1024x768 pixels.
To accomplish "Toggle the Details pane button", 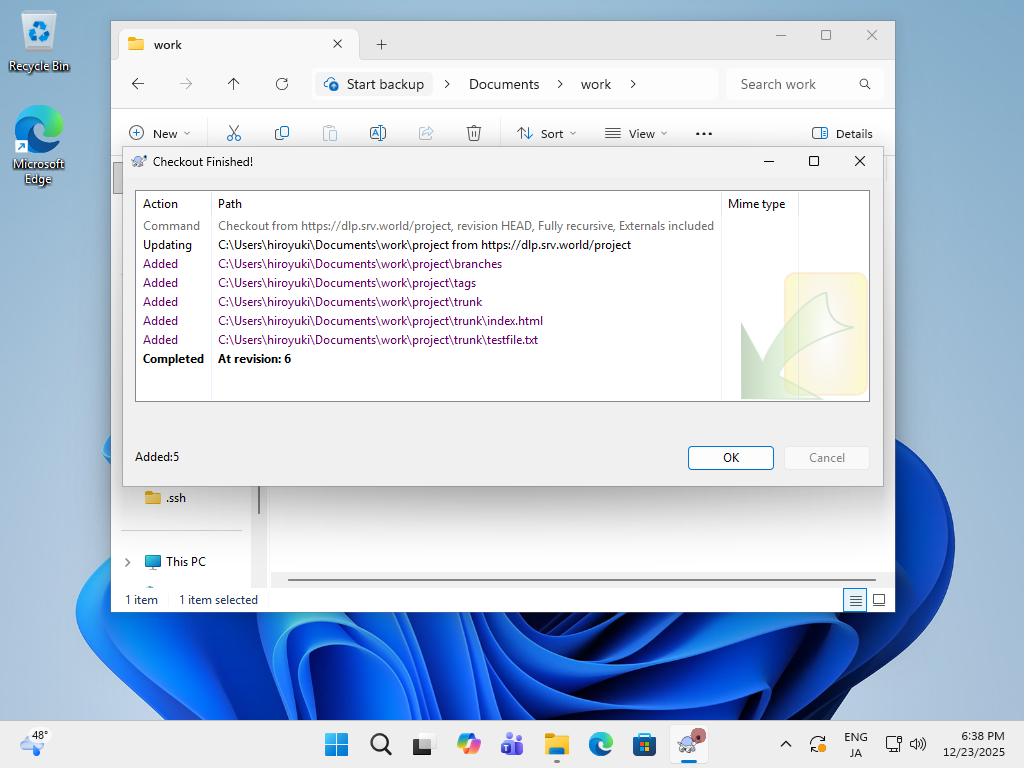I will click(842, 133).
